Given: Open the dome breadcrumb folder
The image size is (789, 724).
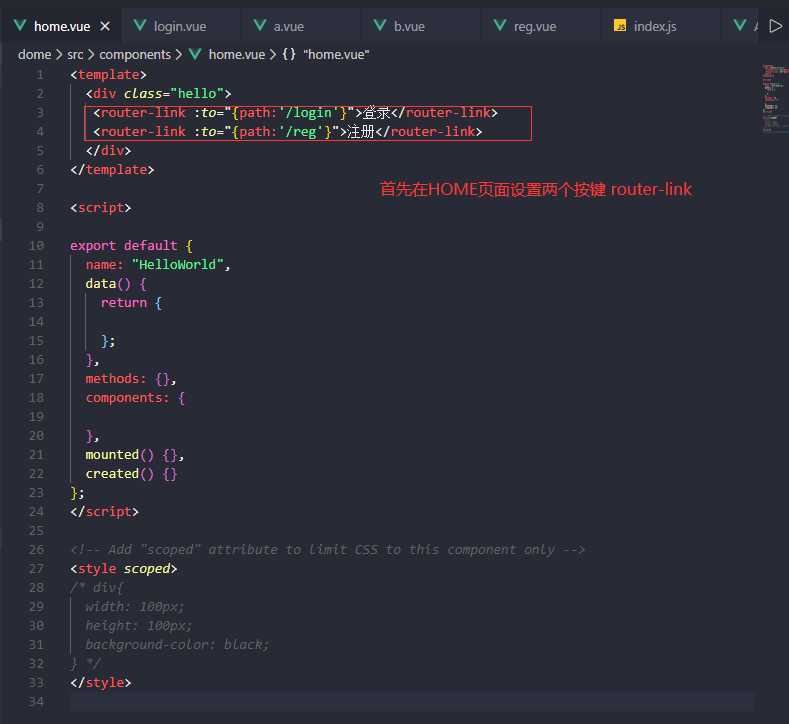Looking at the screenshot, I should tap(34, 54).
